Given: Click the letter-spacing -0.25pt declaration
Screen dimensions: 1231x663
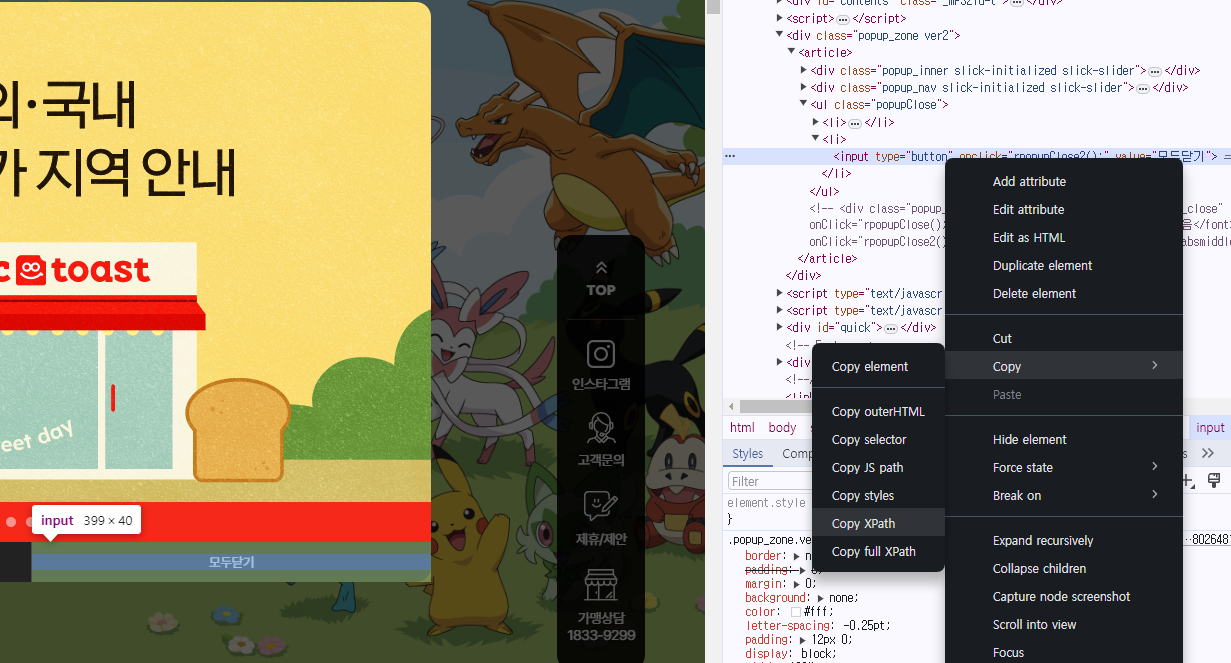Looking at the screenshot, I should pyautogui.click(x=817, y=626).
